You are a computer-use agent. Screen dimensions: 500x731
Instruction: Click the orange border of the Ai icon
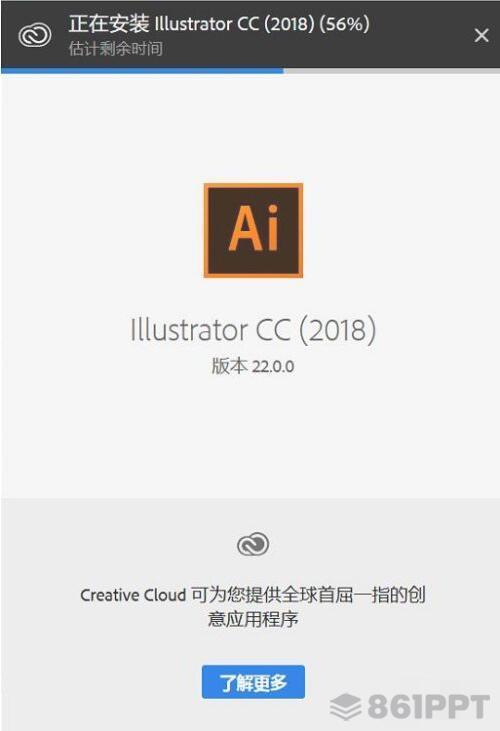pos(206,230)
